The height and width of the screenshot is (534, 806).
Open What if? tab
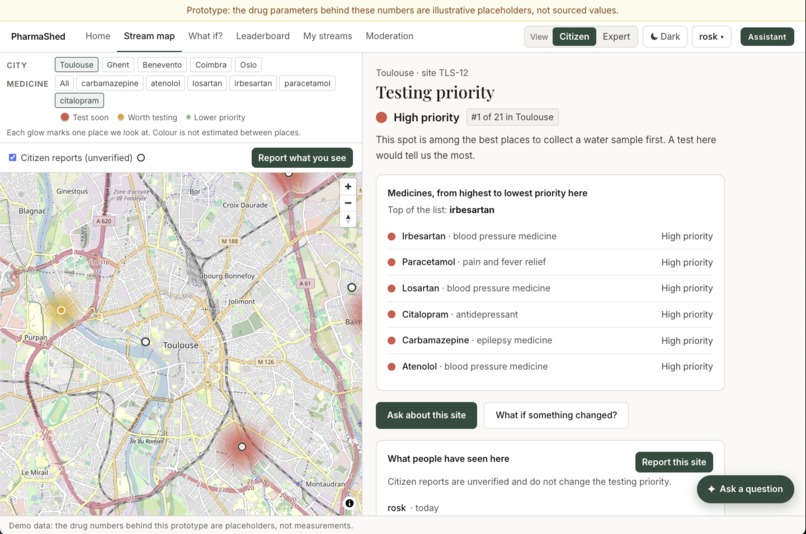tap(205, 36)
